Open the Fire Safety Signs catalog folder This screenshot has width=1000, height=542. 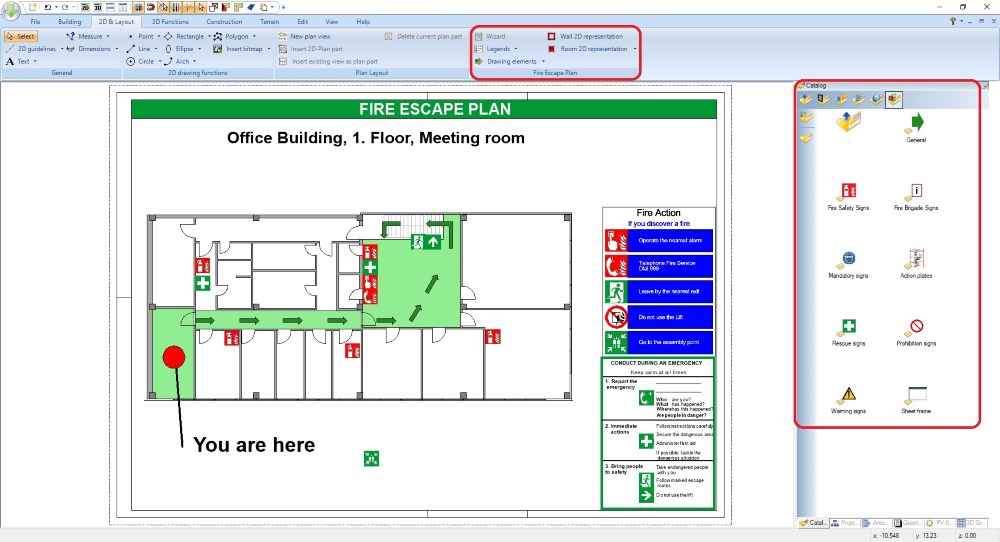[848, 196]
